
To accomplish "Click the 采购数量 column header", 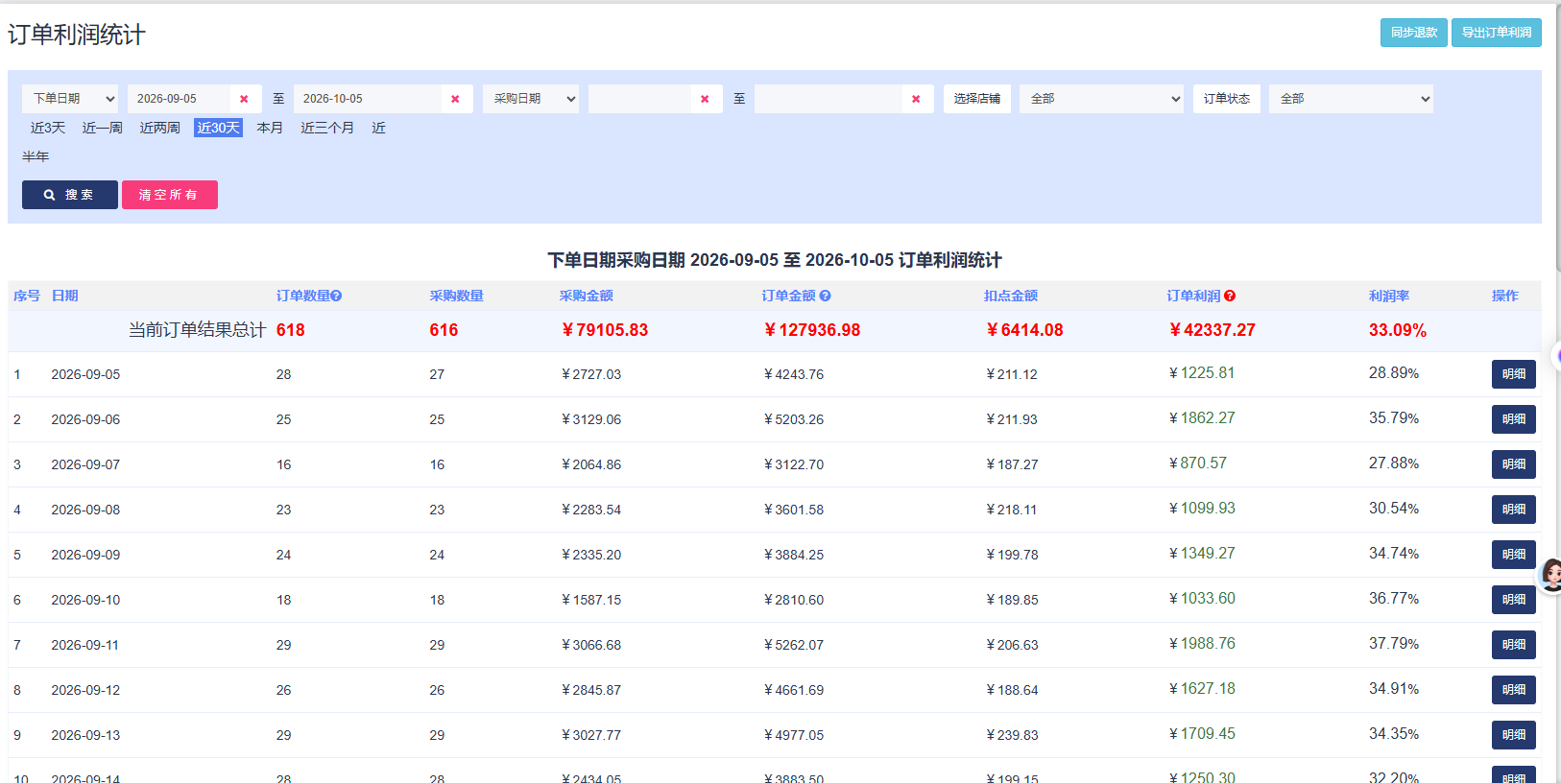I will 457,297.
